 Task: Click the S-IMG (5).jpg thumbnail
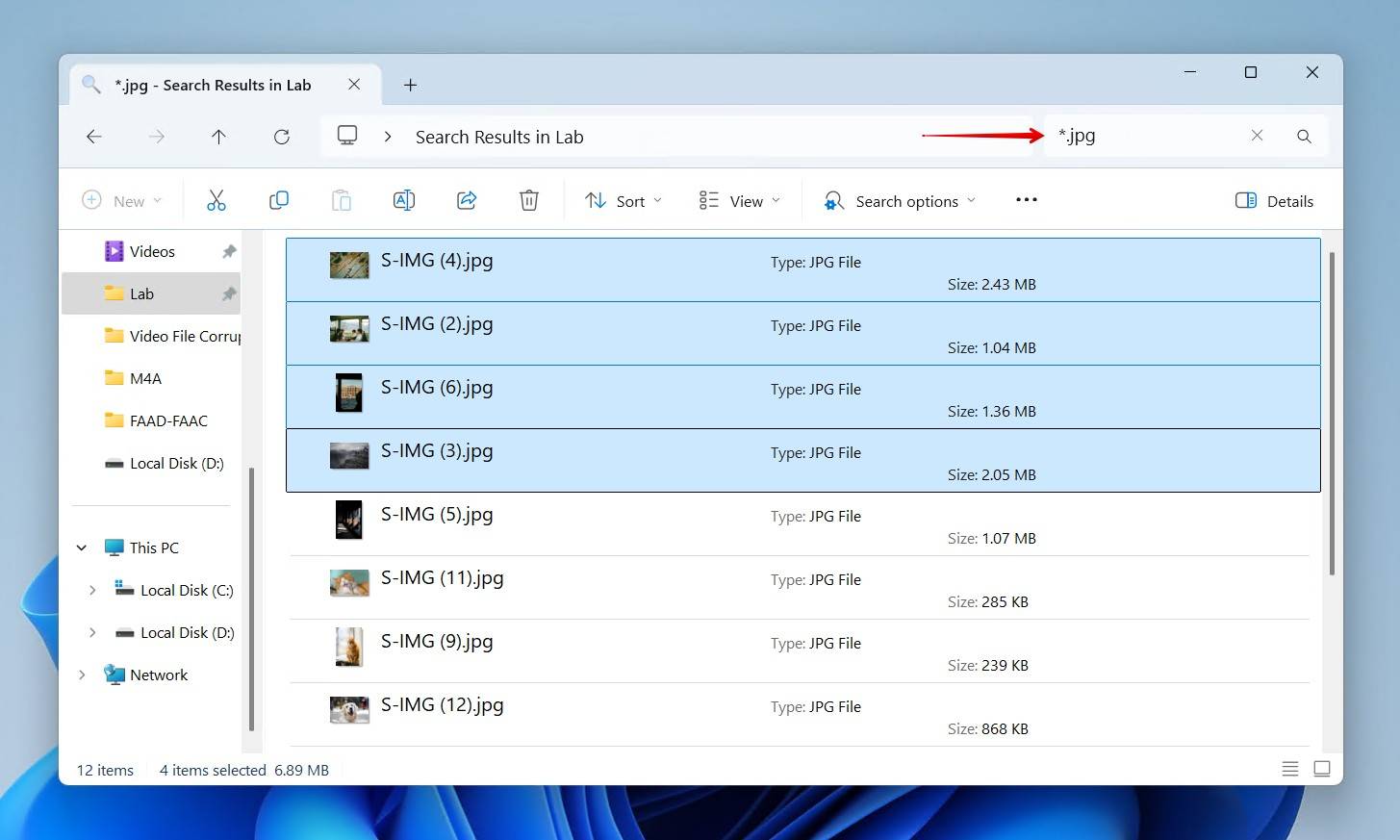[348, 520]
